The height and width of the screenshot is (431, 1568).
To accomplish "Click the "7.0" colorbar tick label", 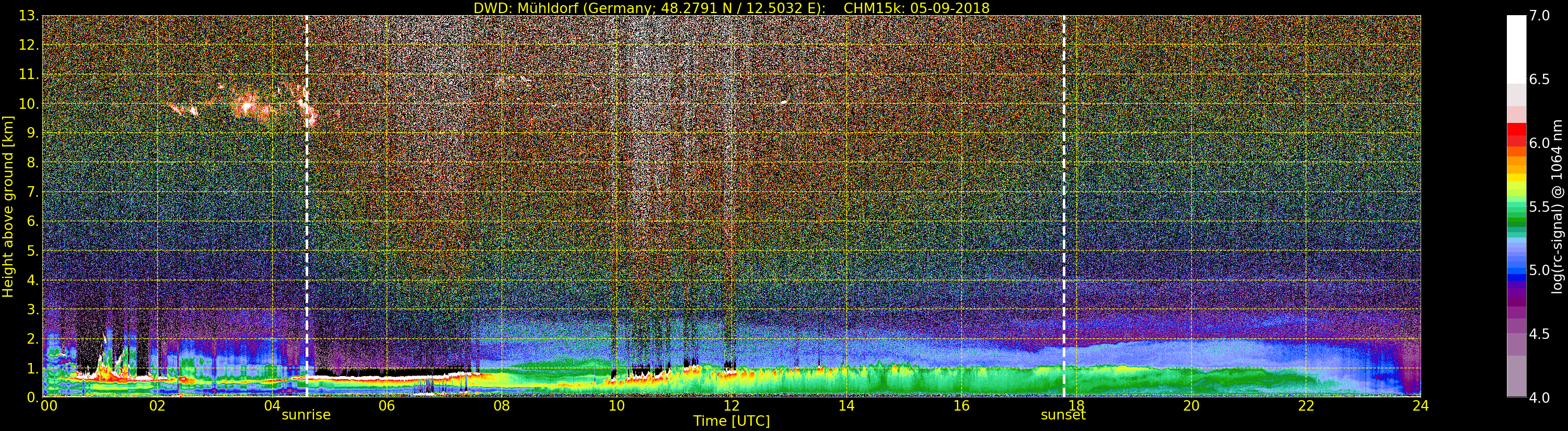I will (x=1539, y=16).
